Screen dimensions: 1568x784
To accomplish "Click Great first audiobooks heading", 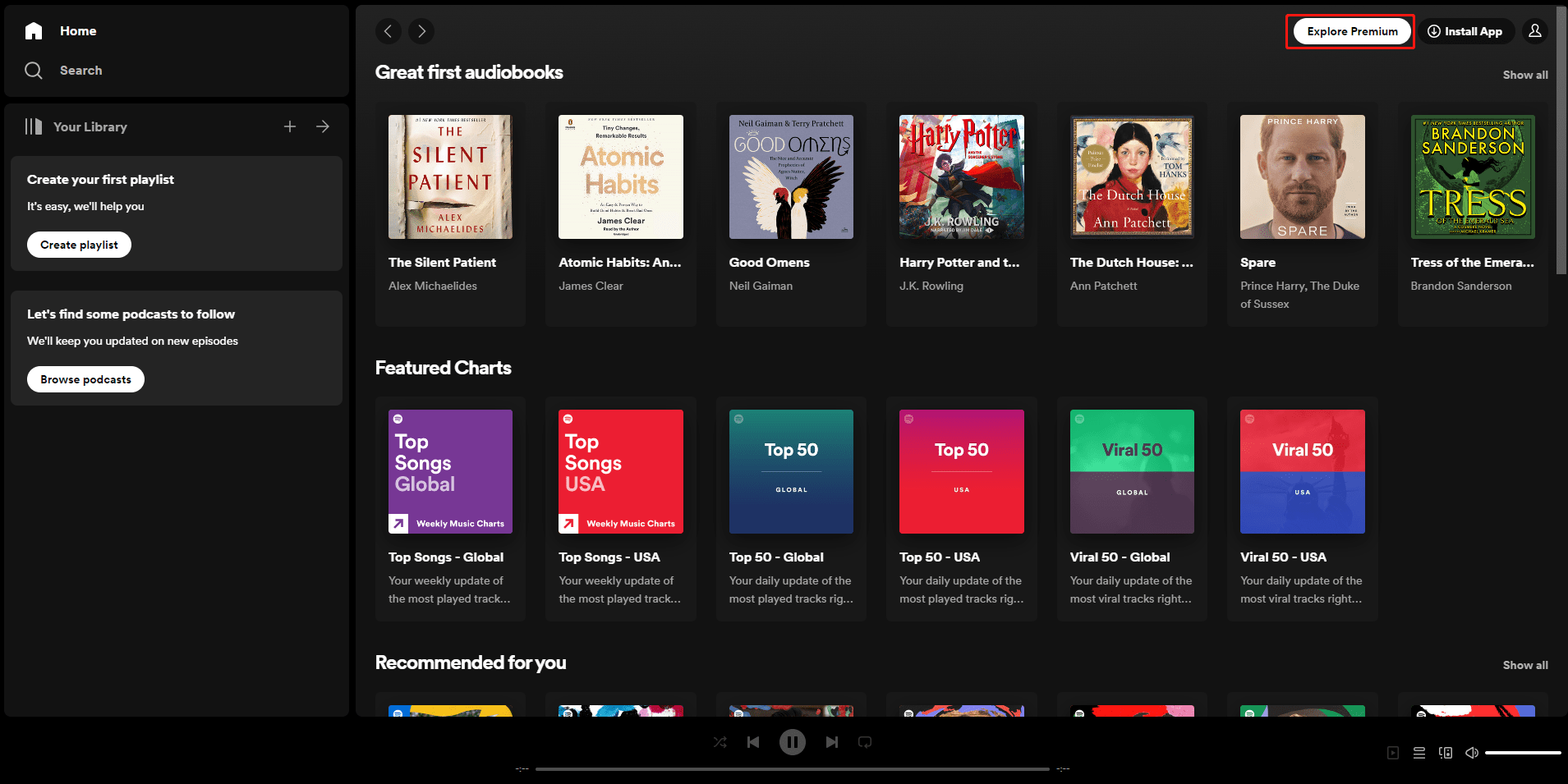I will [x=469, y=72].
